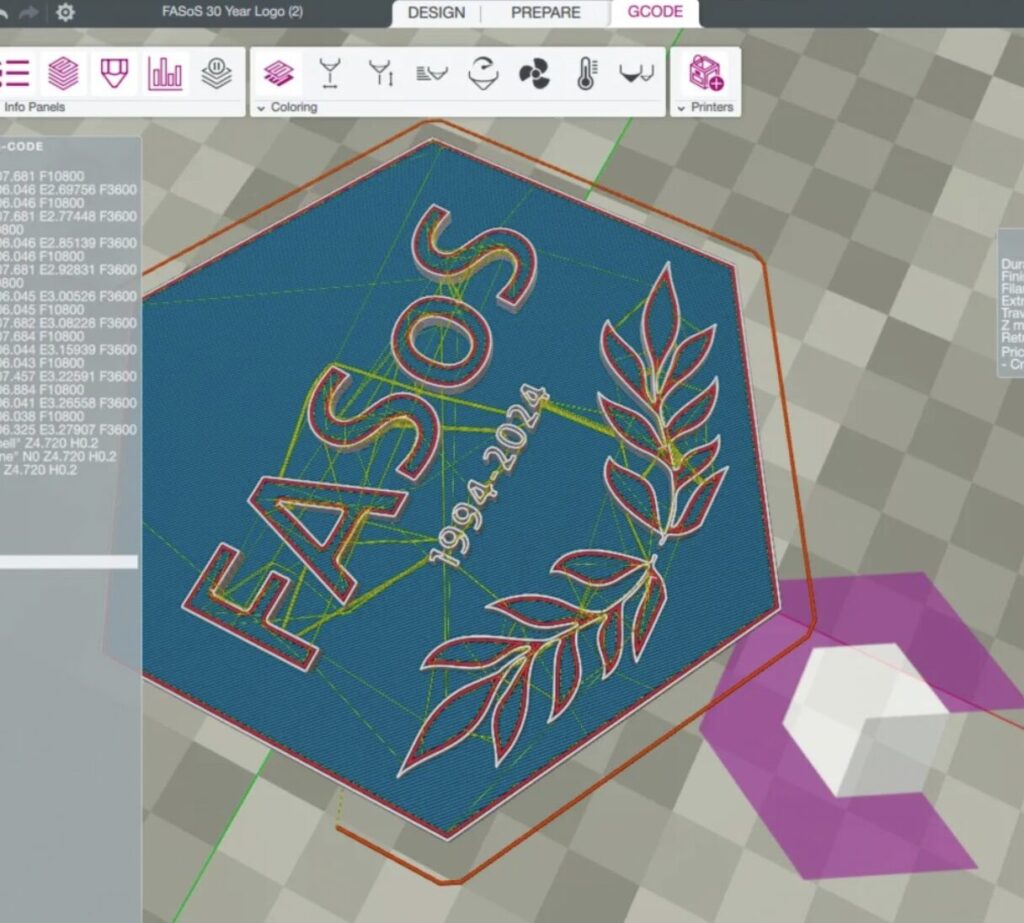This screenshot has width=1024, height=923.
Task: Toggle the list-style info panel icon
Action: pyautogui.click(x=14, y=73)
